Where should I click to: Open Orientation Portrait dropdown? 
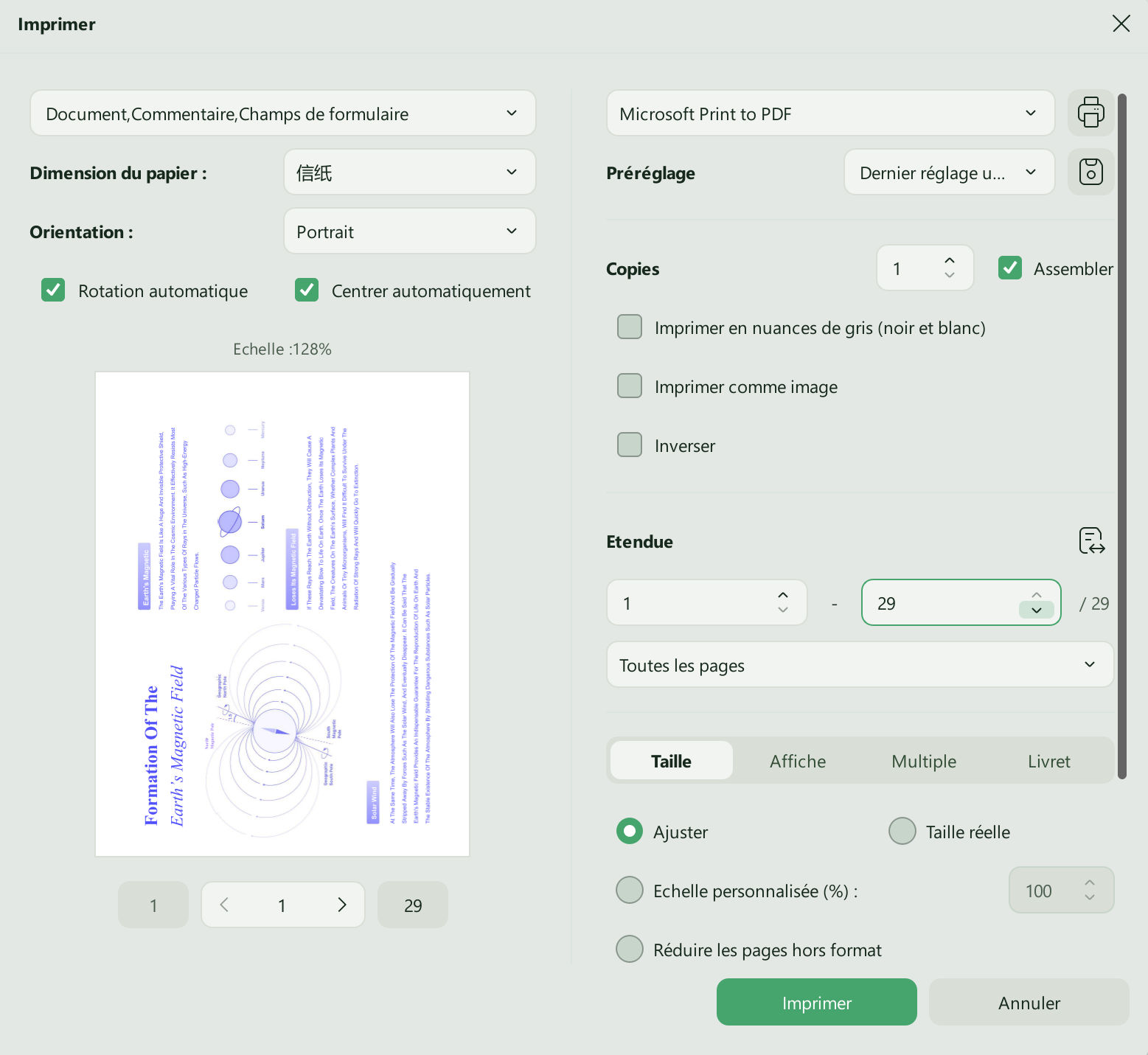point(410,231)
